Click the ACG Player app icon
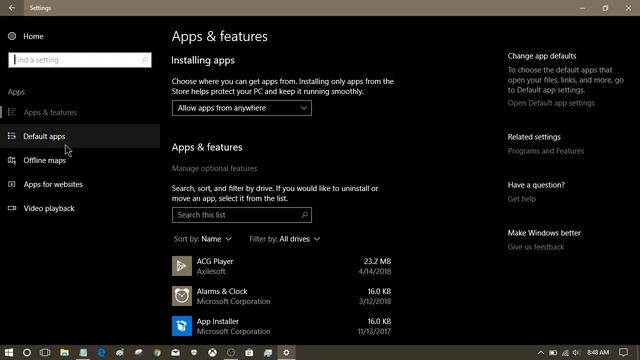This screenshot has width=640, height=360. (182, 266)
